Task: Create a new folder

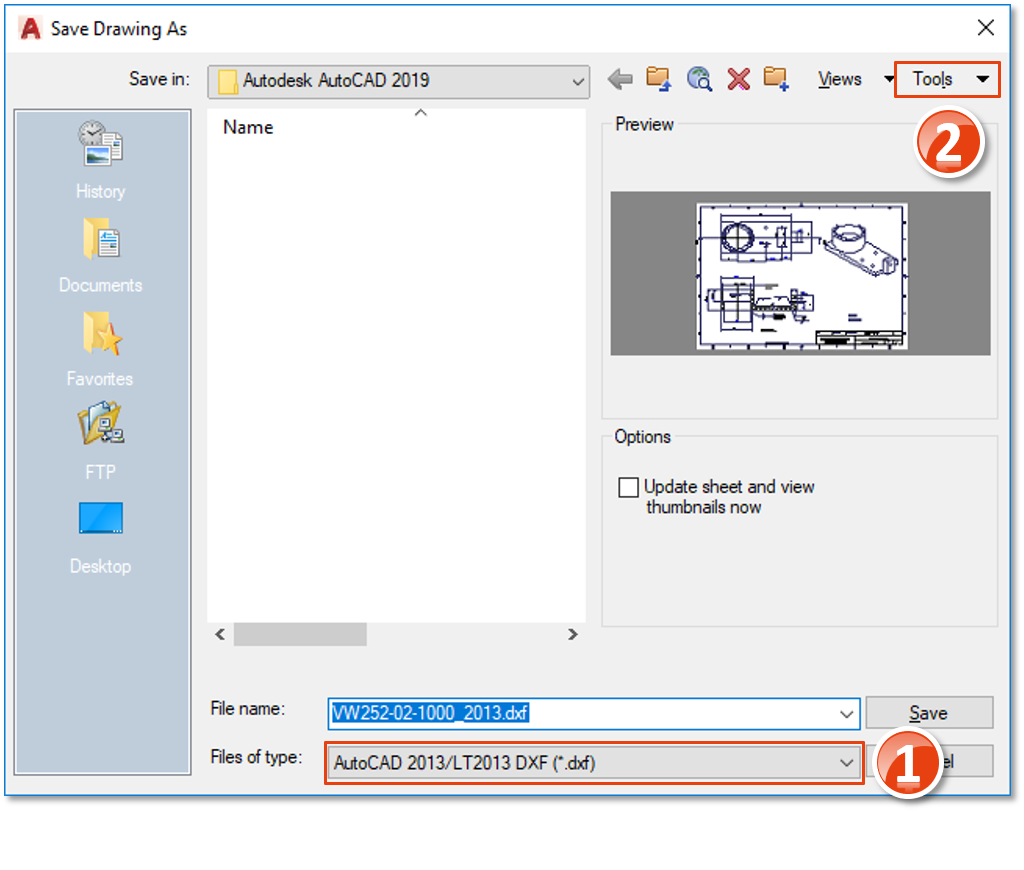Action: [x=777, y=80]
